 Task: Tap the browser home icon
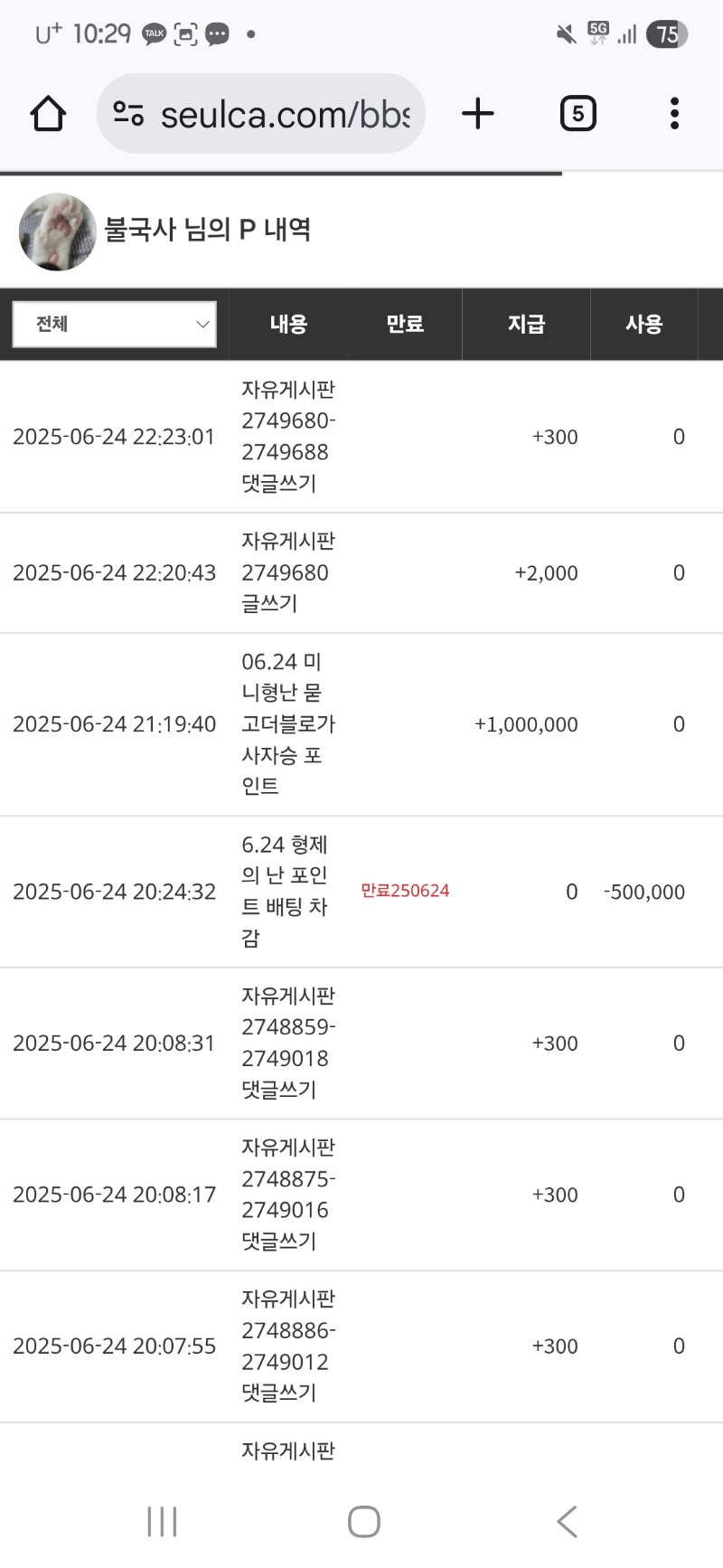point(48,114)
